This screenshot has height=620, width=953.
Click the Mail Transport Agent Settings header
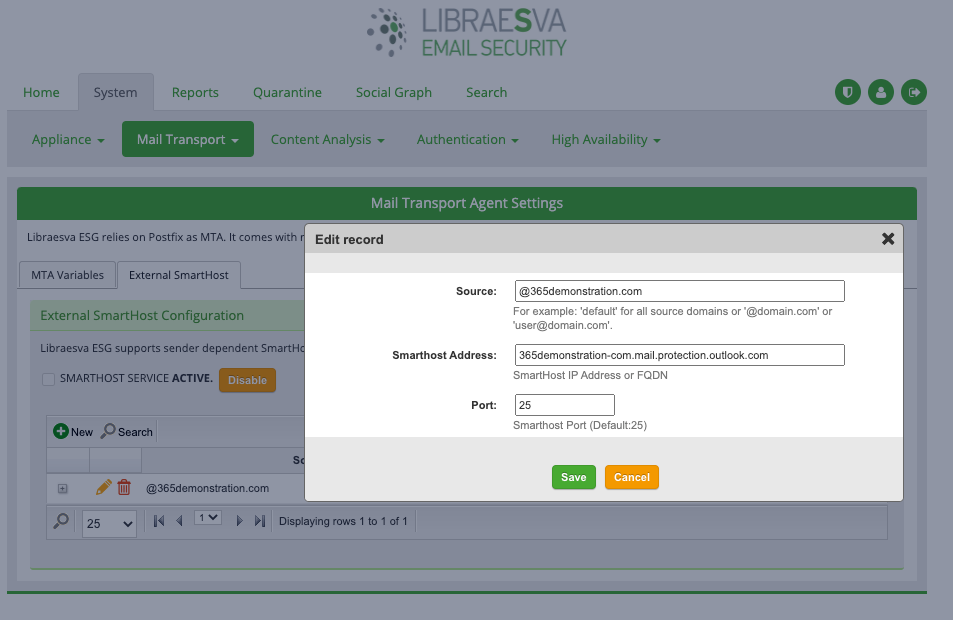[x=467, y=203]
